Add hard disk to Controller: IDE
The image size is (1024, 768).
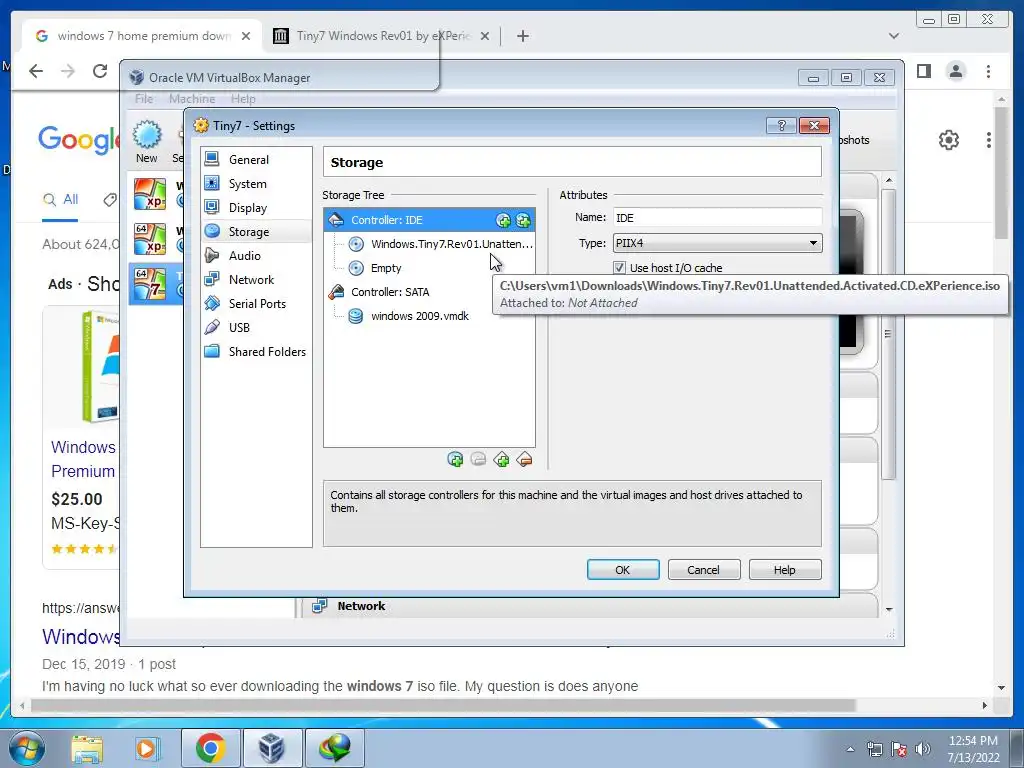pyautogui.click(x=523, y=220)
